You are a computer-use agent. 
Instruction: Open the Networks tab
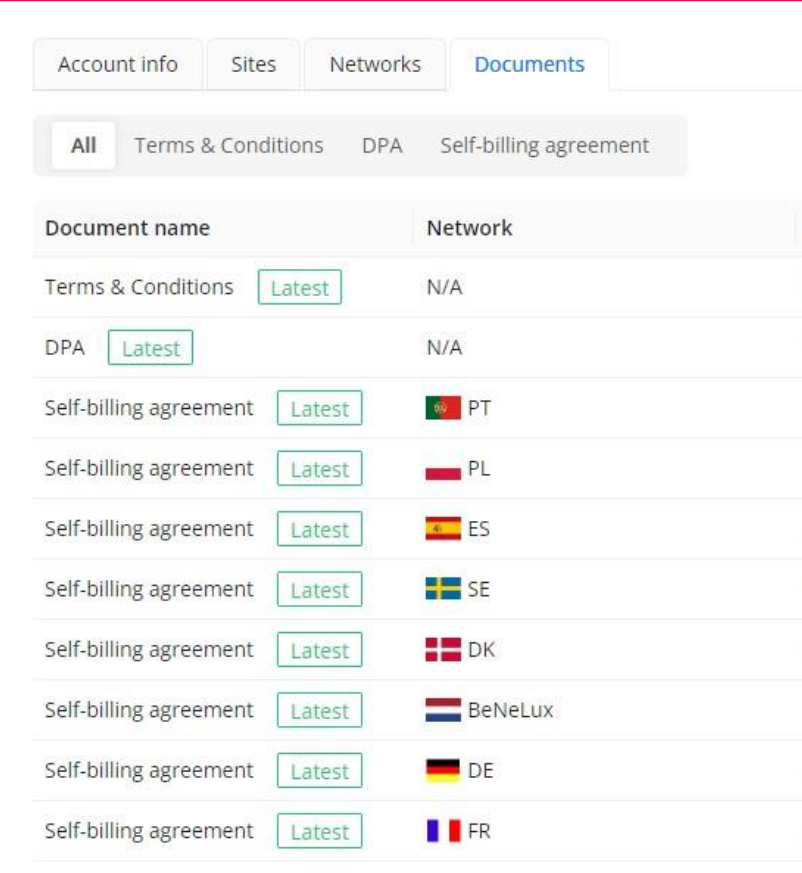tap(375, 65)
